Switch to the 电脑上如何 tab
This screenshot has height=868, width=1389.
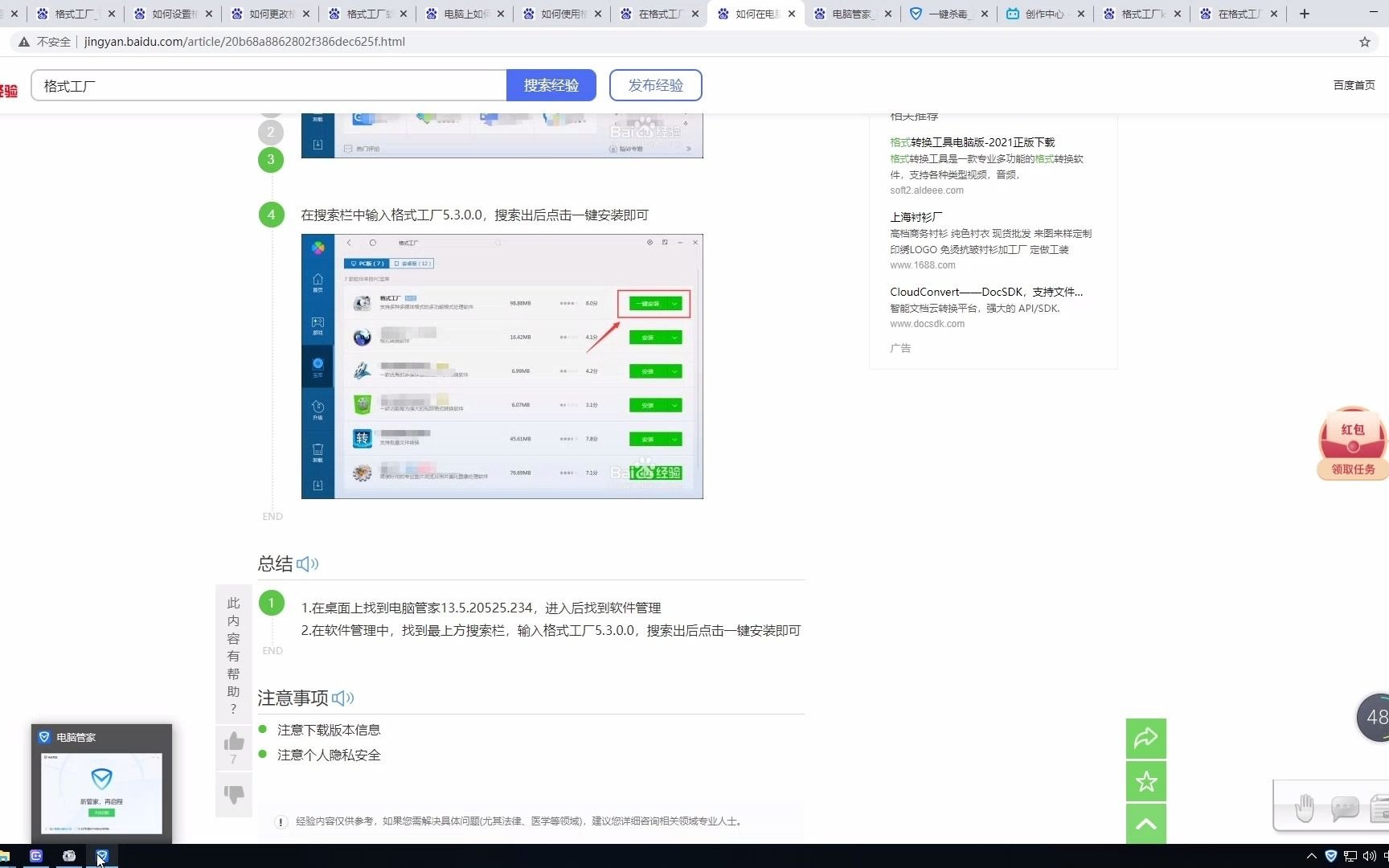pyautogui.click(x=465, y=14)
